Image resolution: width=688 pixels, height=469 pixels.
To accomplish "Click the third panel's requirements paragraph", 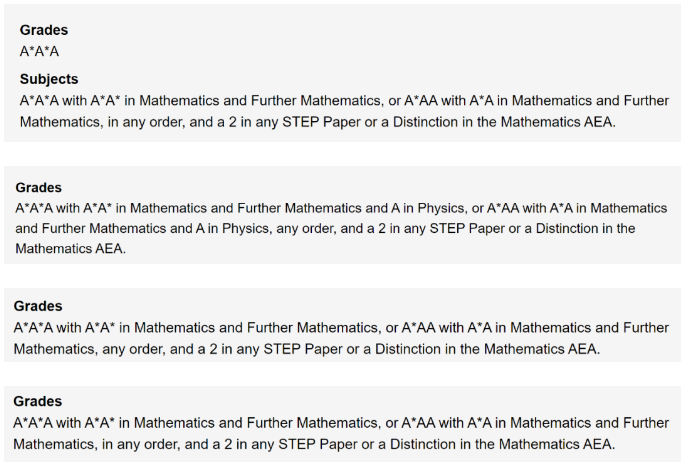I will coord(340,337).
